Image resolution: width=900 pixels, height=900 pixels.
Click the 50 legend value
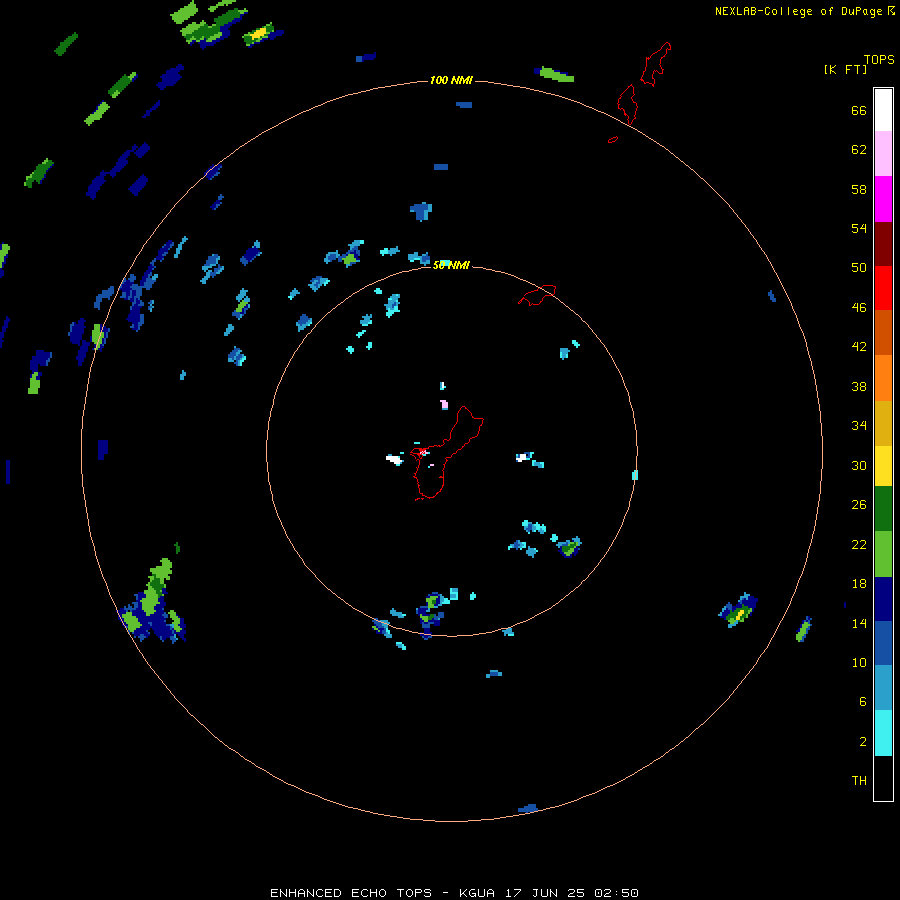click(859, 267)
